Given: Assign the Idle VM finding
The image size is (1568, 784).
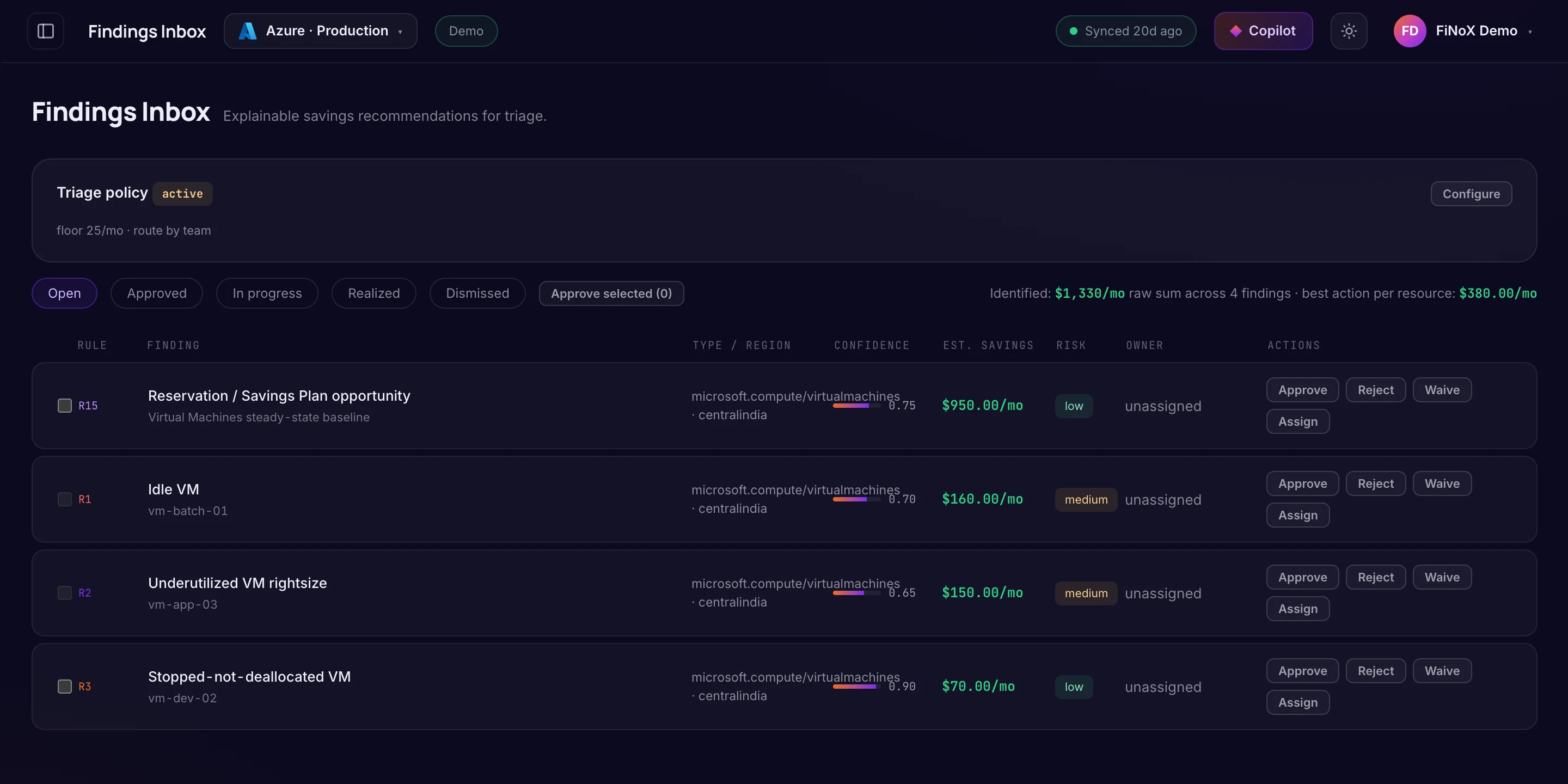Looking at the screenshot, I should [x=1298, y=516].
